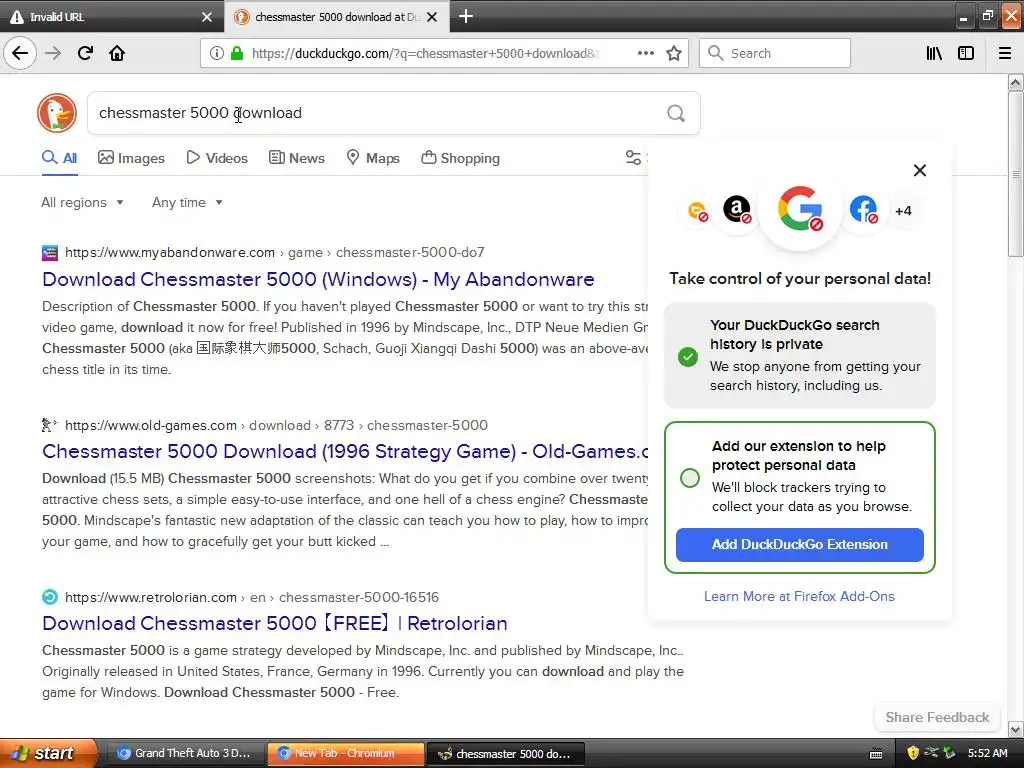Open the Windows Start menu
Viewport: 1024px width, 768px height.
48,754
